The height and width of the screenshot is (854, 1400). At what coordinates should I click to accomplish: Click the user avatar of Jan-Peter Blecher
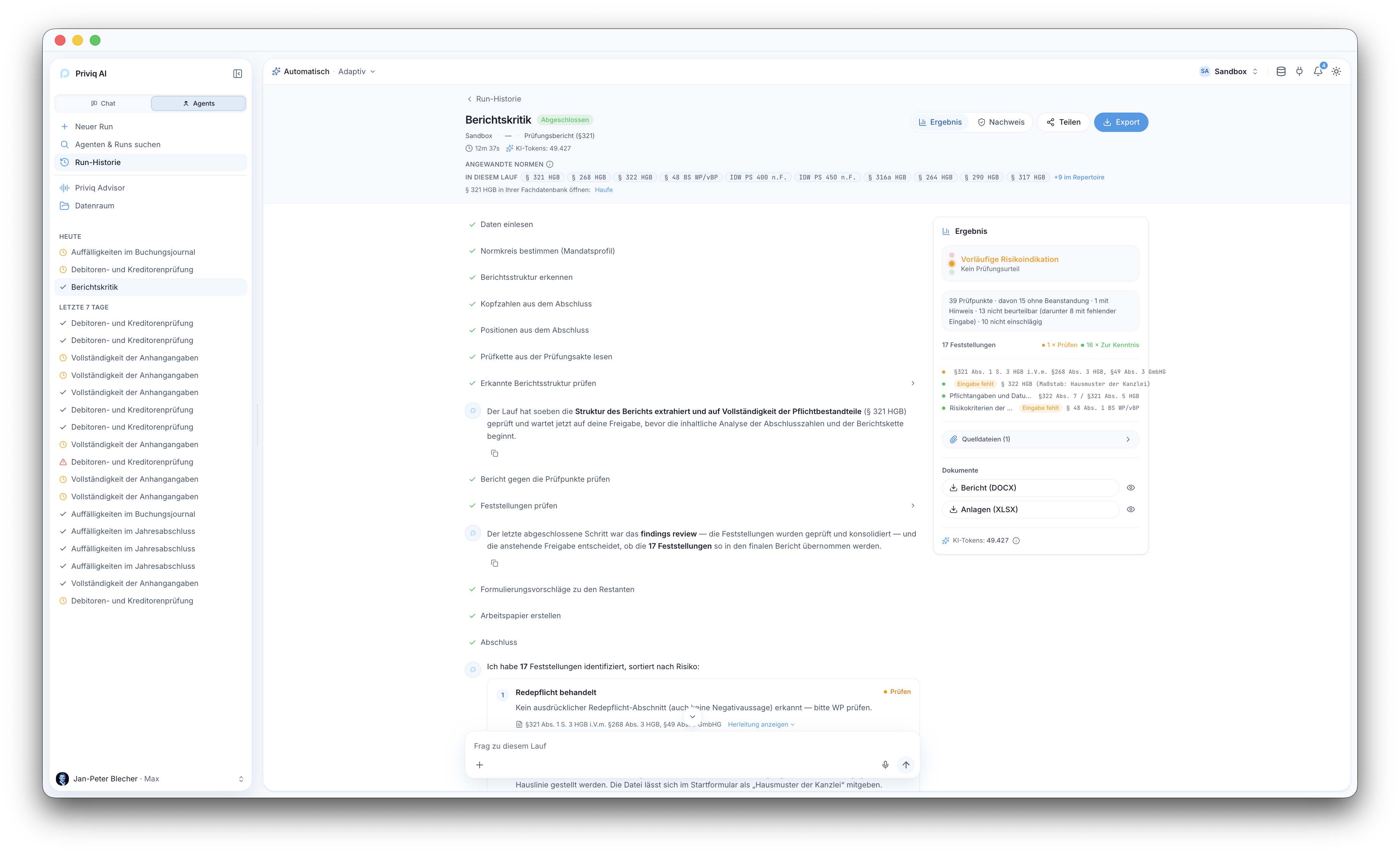pyautogui.click(x=62, y=778)
